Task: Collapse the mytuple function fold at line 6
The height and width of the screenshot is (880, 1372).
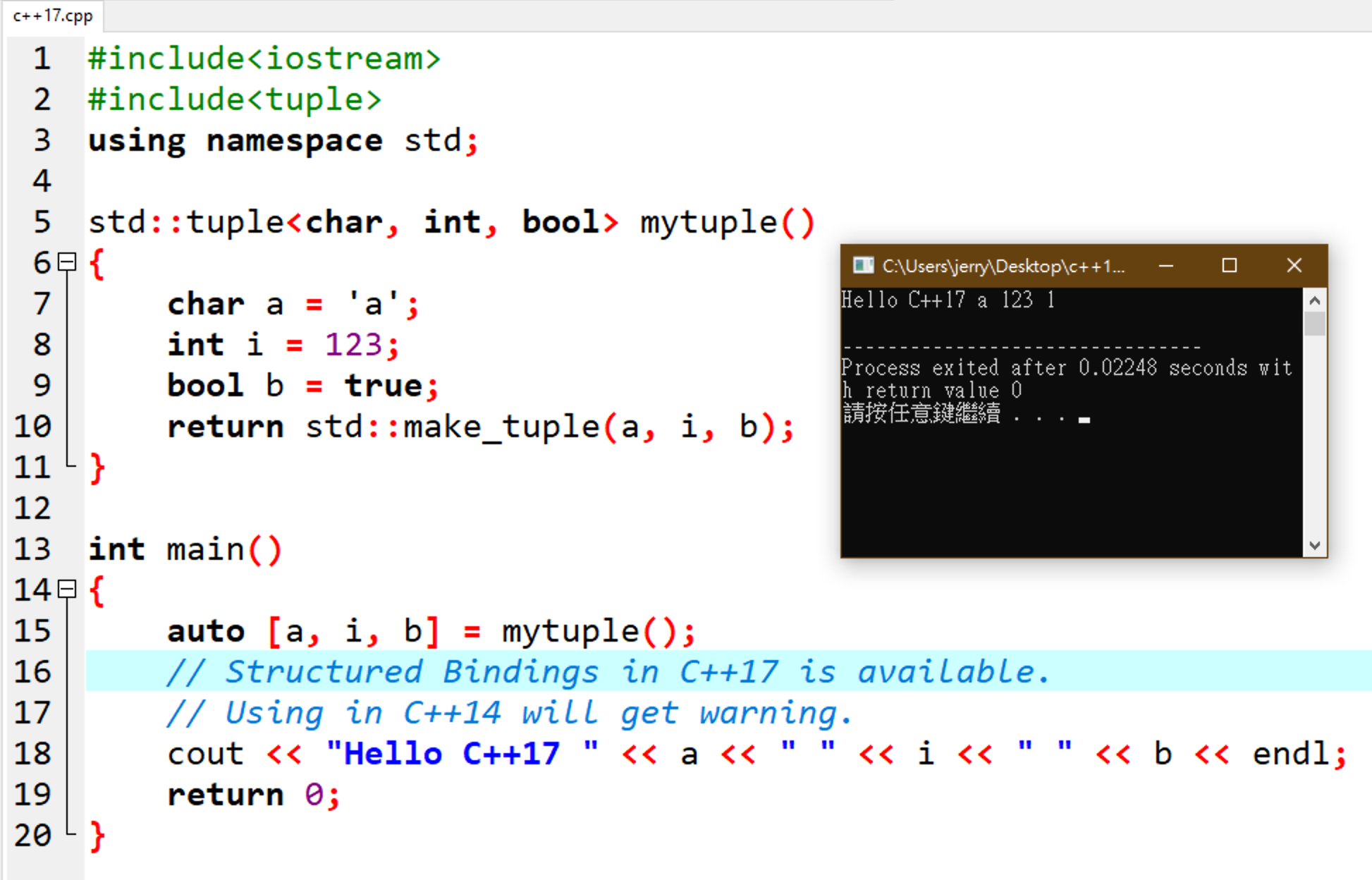Action: click(67, 262)
